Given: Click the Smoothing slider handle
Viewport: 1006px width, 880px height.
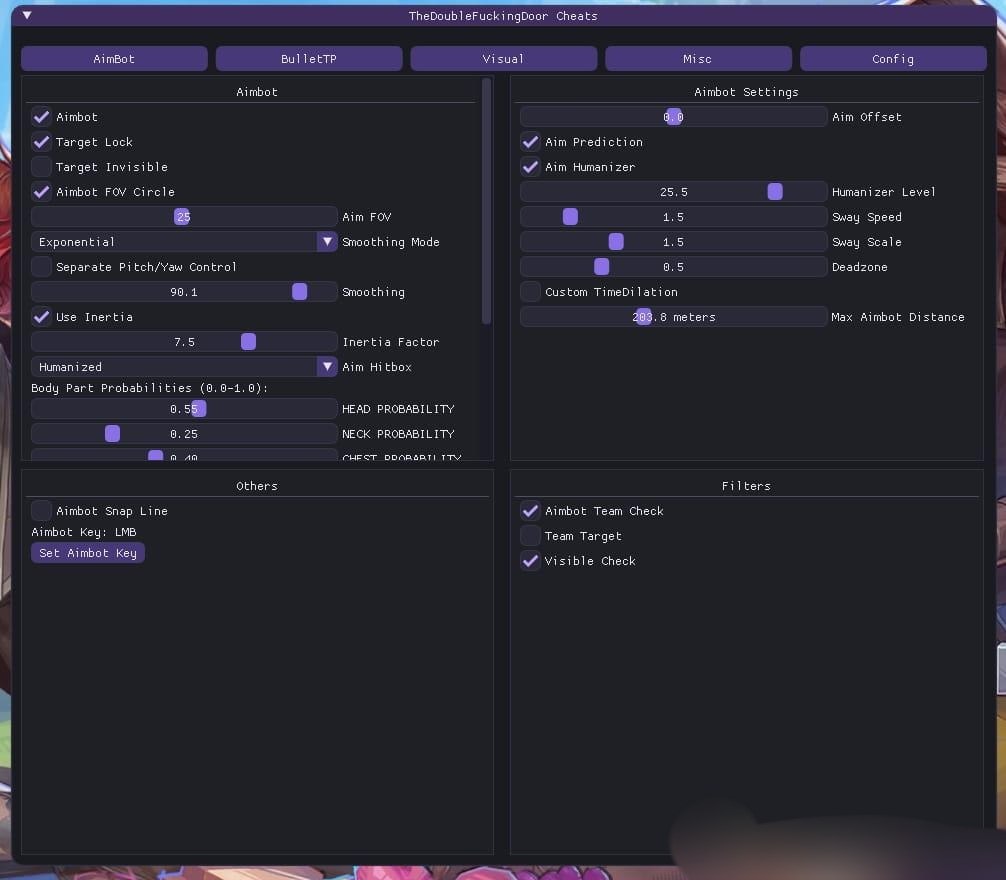Looking at the screenshot, I should point(299,292).
